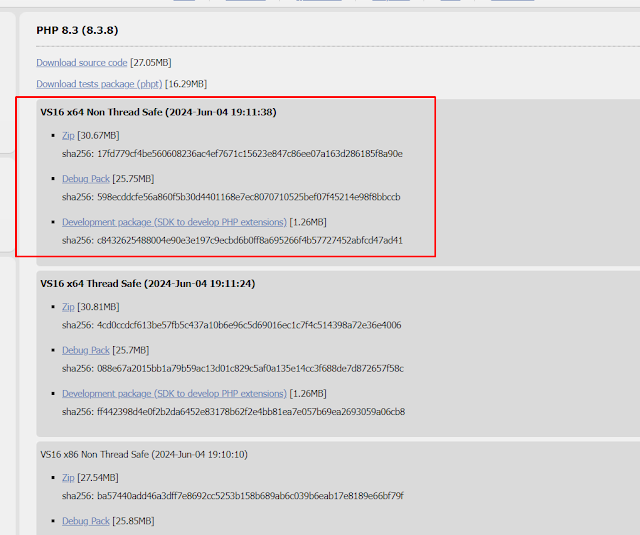Image resolution: width=640 pixels, height=535 pixels.
Task: Click sha256 hash starting 088e67a2015b
Action: pyautogui.click(x=250, y=369)
